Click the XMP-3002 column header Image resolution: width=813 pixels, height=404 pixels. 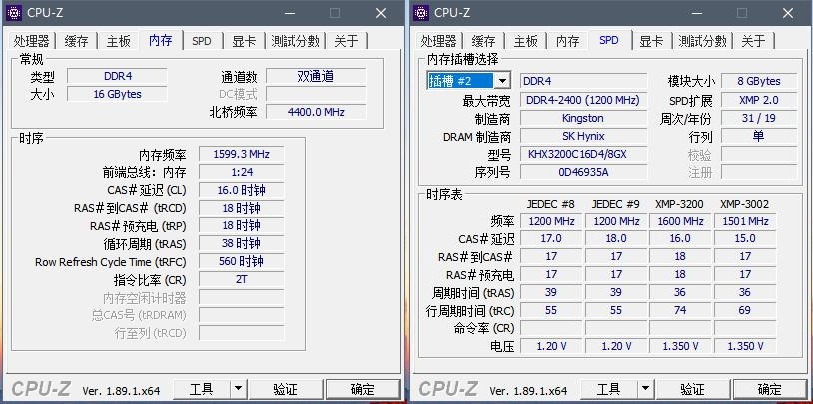[x=745, y=204]
